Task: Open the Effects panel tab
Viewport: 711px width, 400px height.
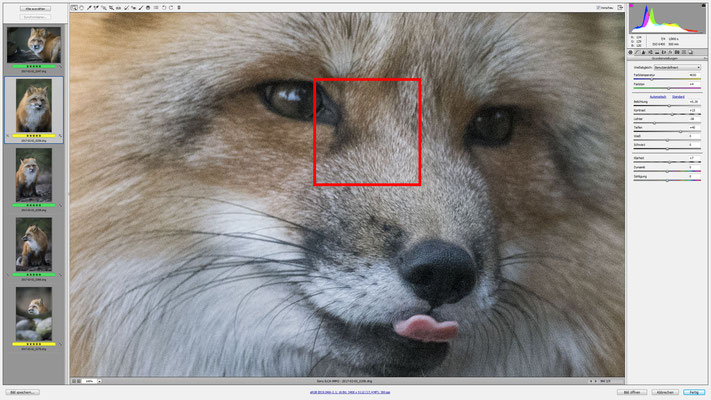Action: (x=670, y=53)
